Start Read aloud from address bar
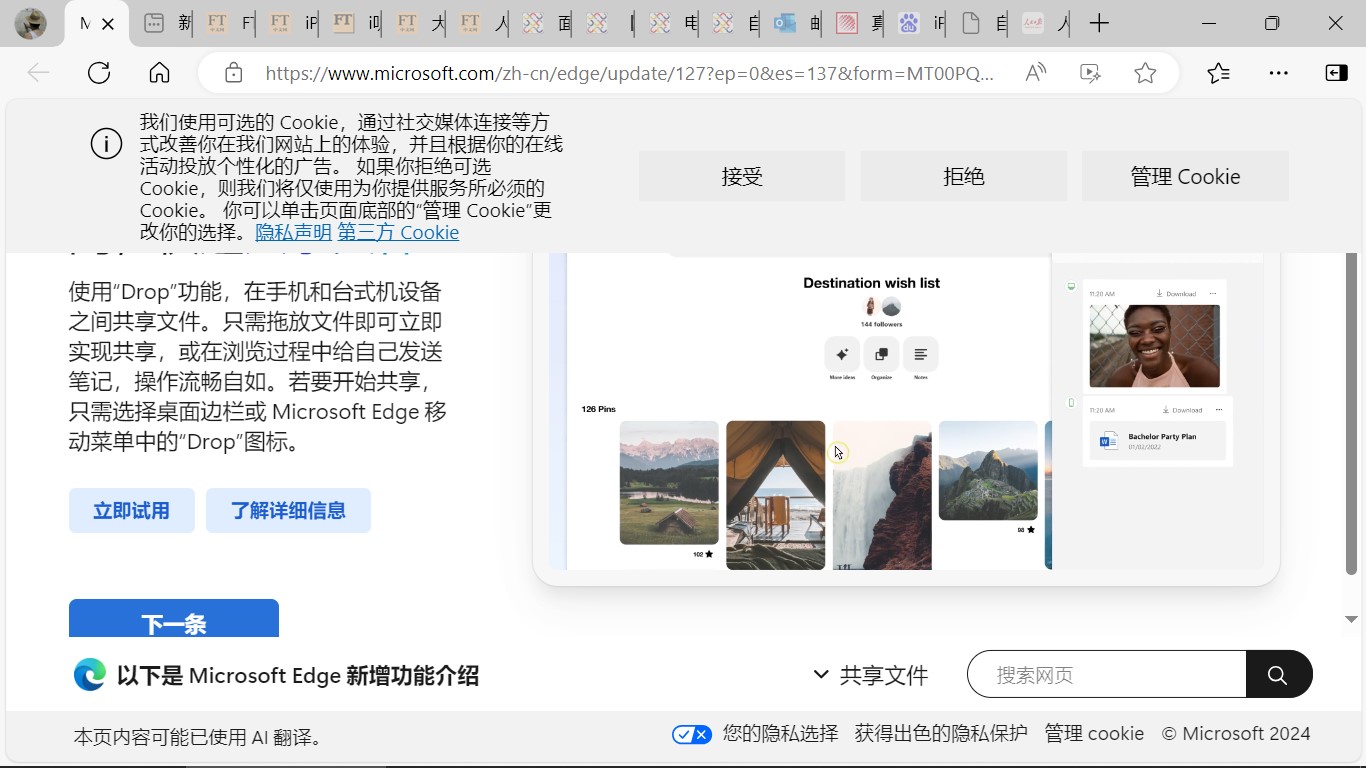This screenshot has height=768, width=1366. point(1036,73)
